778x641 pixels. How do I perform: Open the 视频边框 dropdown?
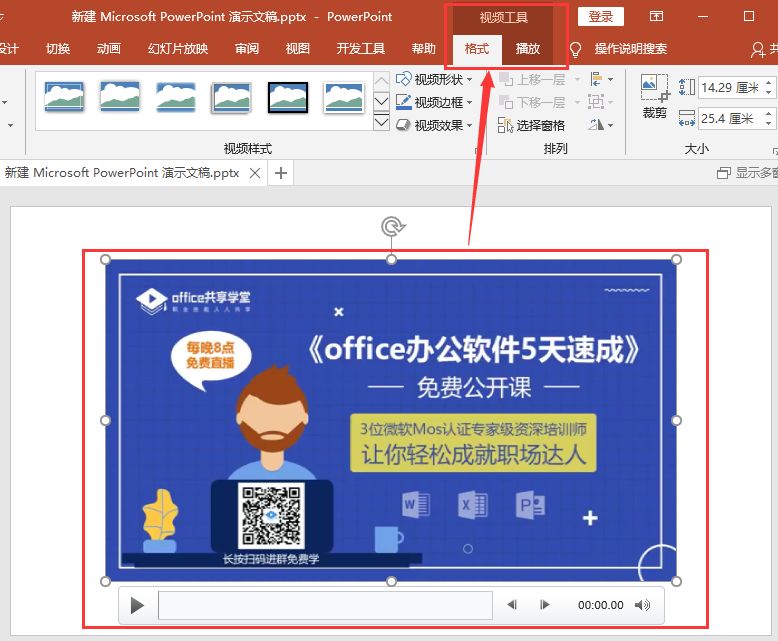coord(434,102)
